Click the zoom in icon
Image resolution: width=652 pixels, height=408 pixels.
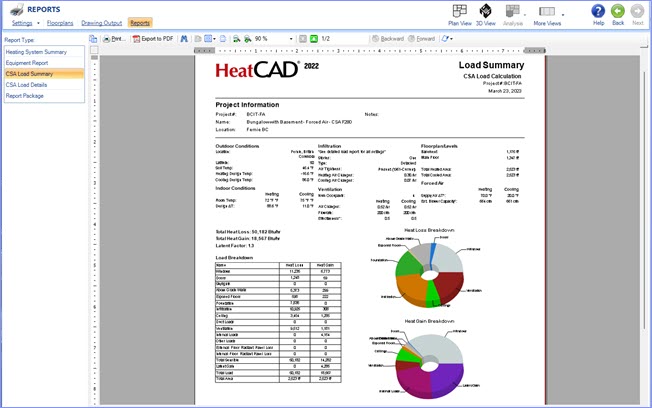[247, 39]
